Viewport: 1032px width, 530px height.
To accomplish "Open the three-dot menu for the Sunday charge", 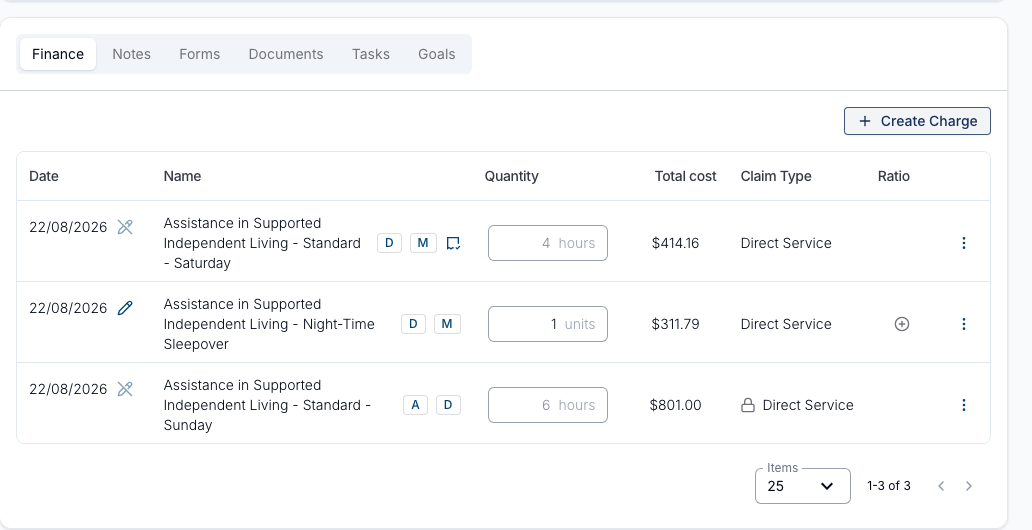I will [x=964, y=405].
